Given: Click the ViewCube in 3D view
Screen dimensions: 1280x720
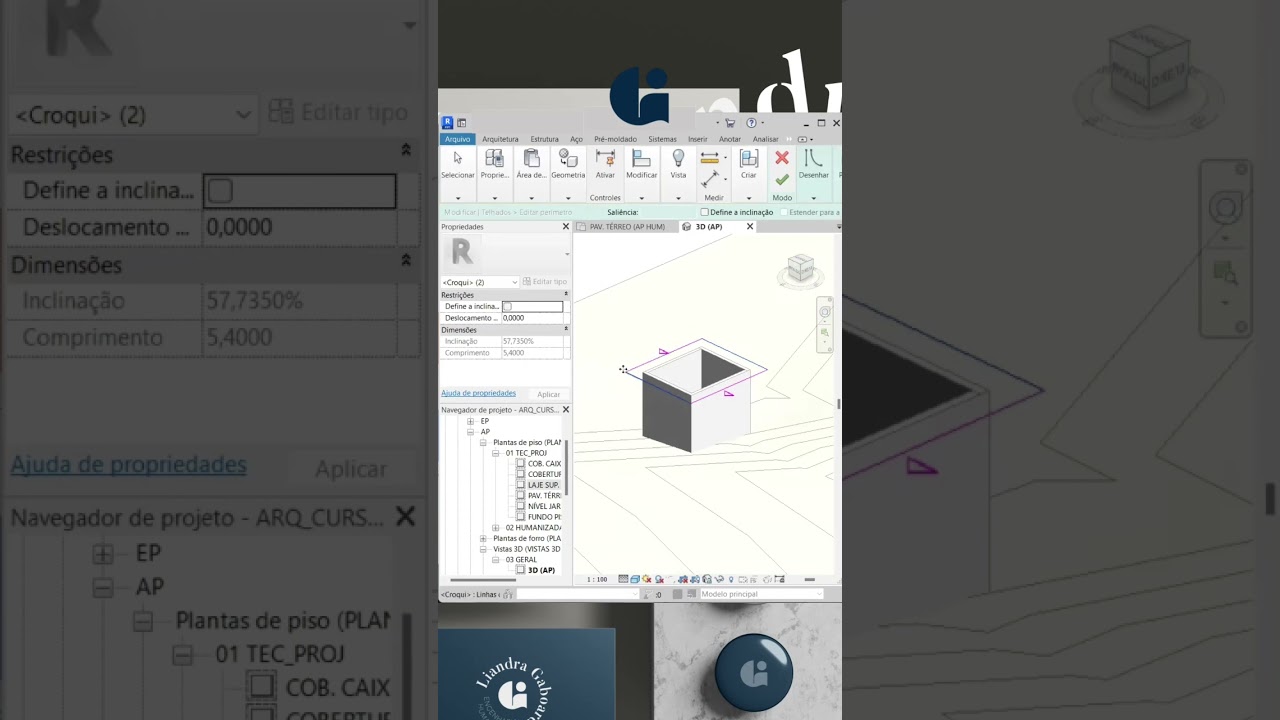Looking at the screenshot, I should click(x=800, y=267).
